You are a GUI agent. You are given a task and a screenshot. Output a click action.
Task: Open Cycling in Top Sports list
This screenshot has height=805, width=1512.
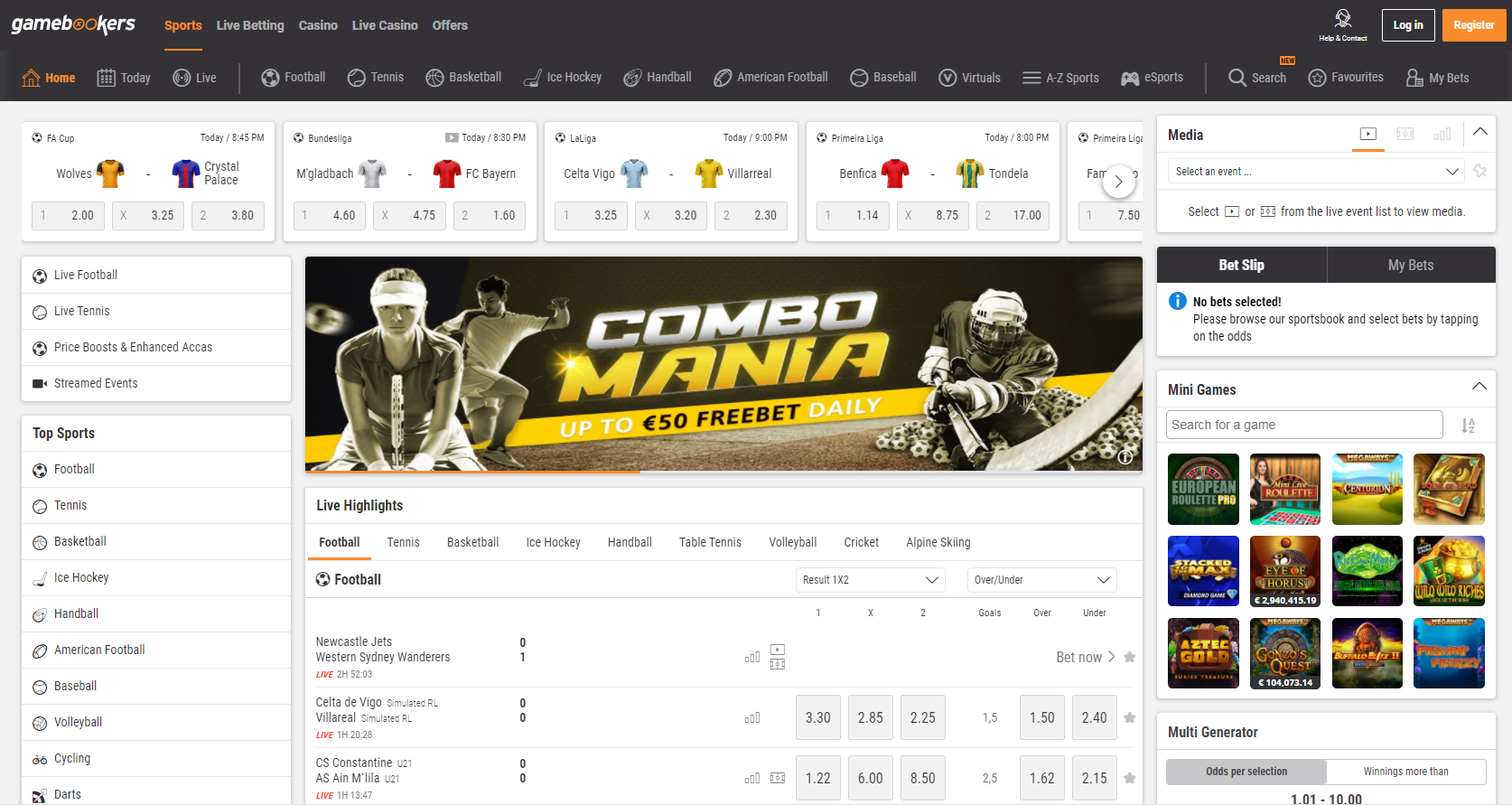[156, 758]
